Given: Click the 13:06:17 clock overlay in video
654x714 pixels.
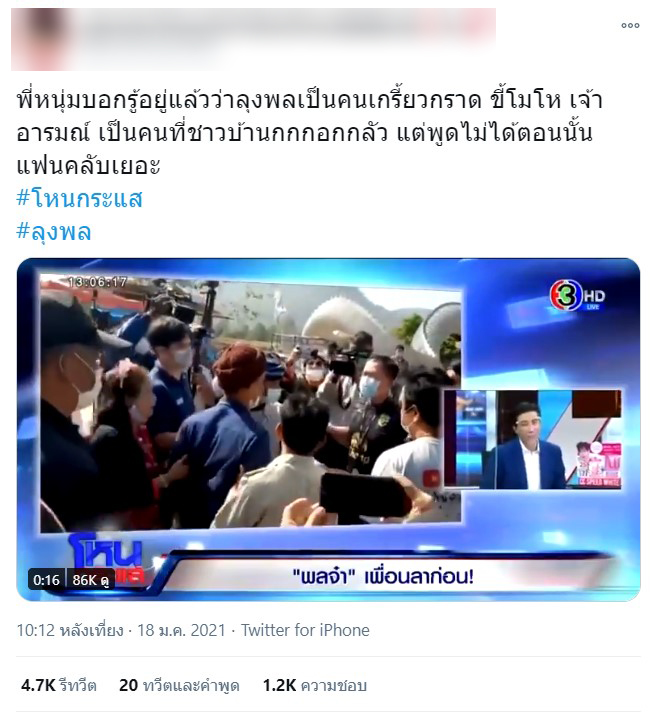Looking at the screenshot, I should pos(97,282).
